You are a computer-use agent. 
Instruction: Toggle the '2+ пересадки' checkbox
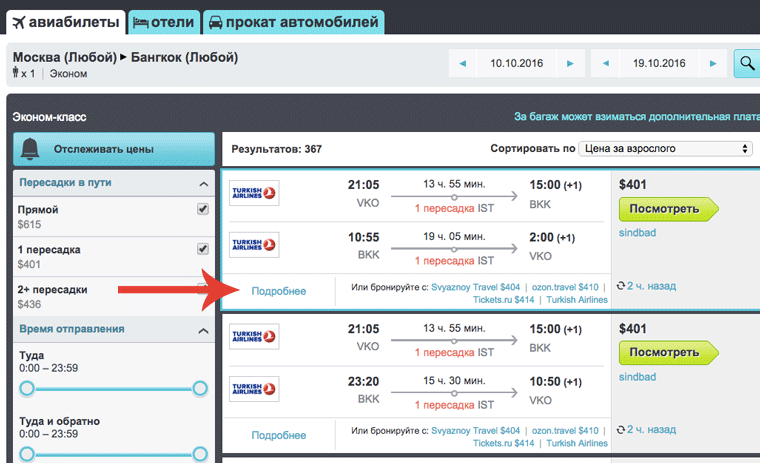point(203,289)
